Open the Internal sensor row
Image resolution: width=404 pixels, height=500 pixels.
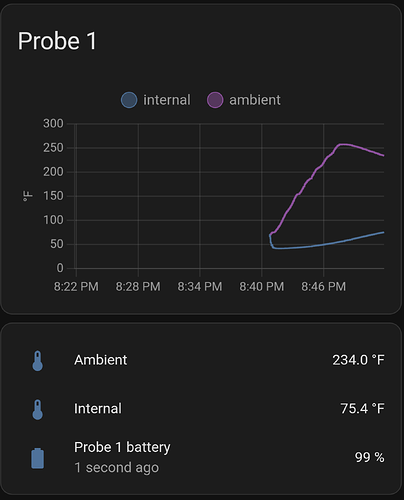pos(202,409)
